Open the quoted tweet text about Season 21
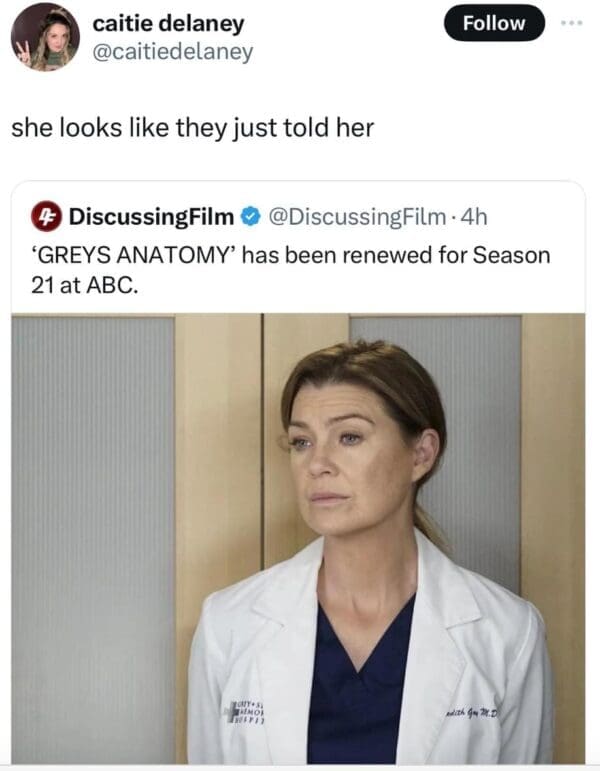This screenshot has height=771, width=600. (x=290, y=270)
